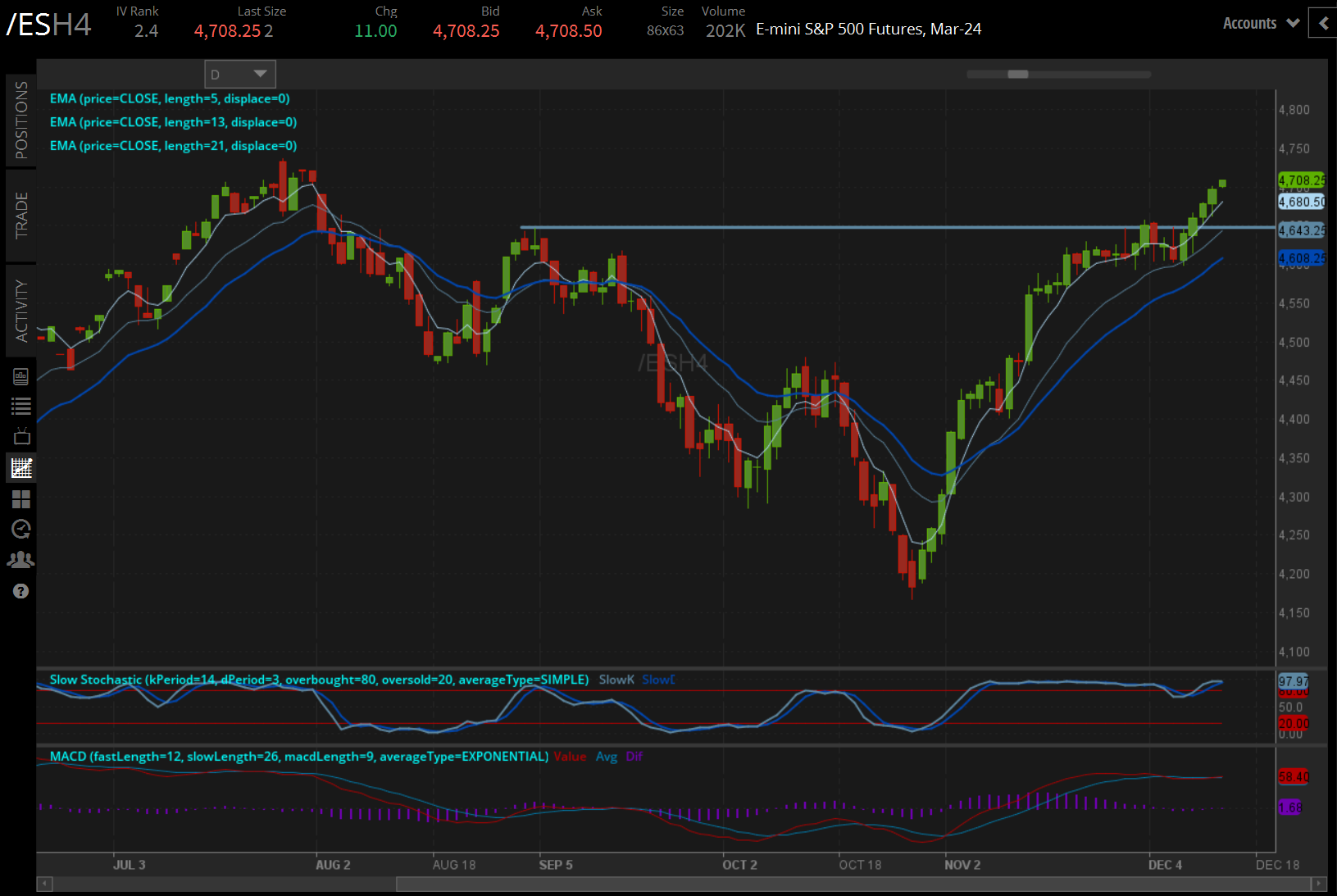
Task: Click the DEC 4 date on time axis
Action: pos(1165,865)
